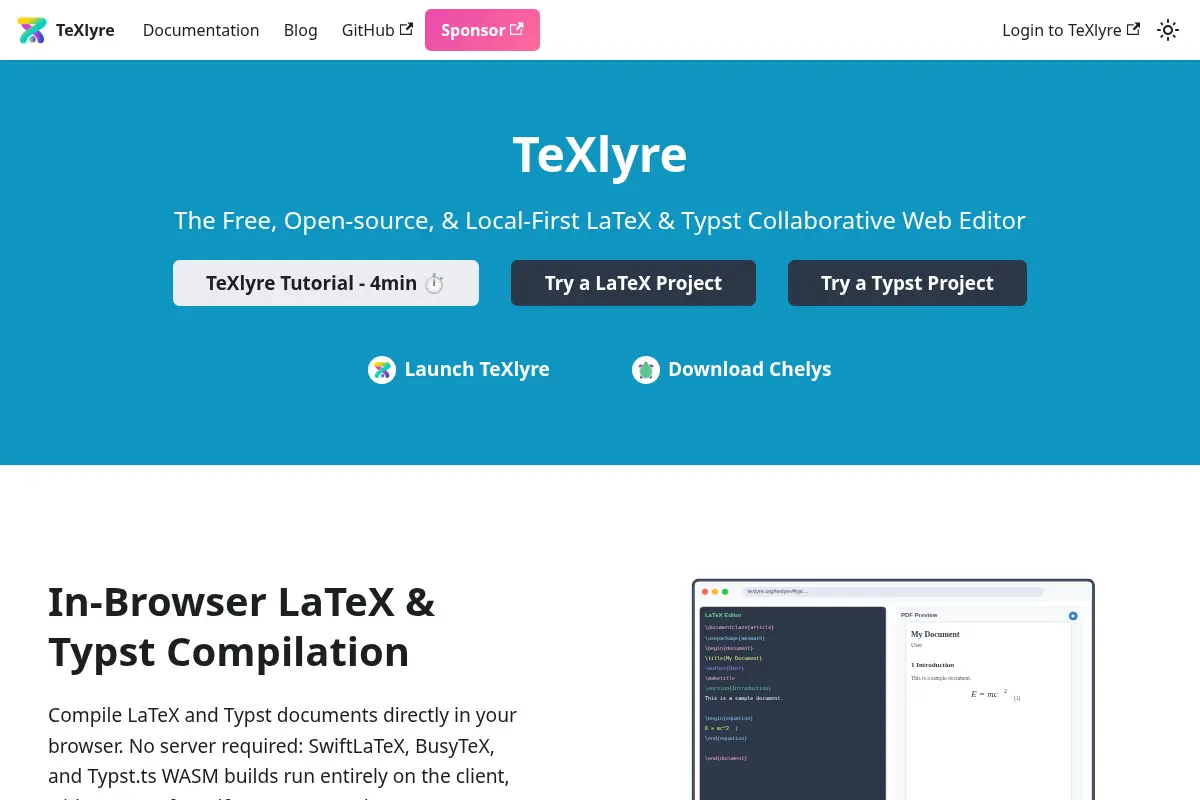Click Try a Typst Project button
1200x800 pixels.
pos(907,283)
